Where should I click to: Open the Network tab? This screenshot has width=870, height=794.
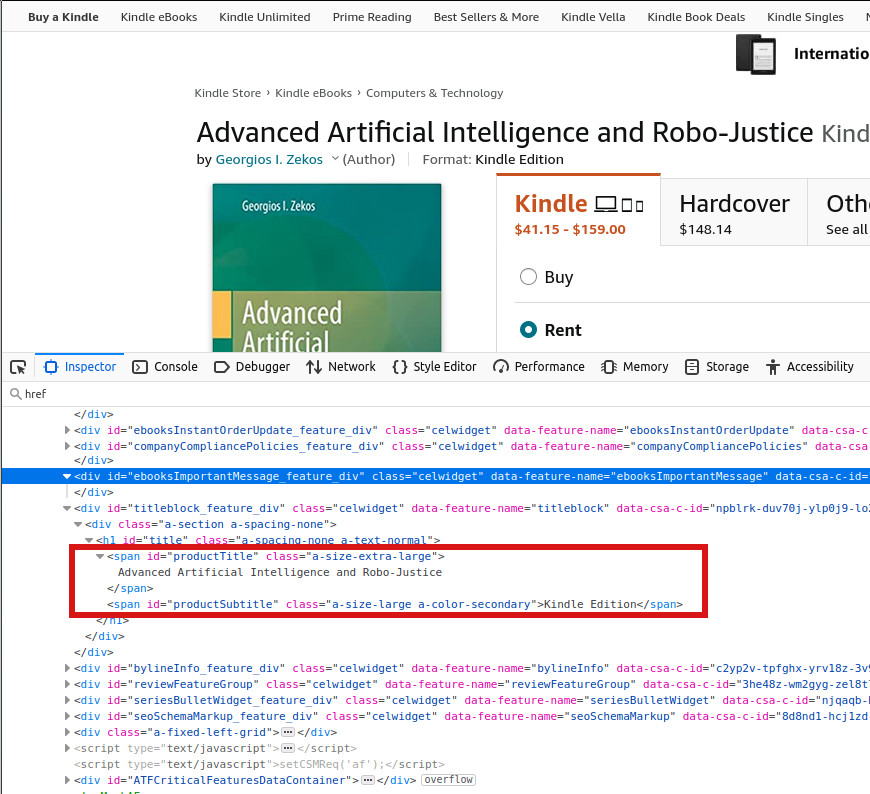(x=341, y=367)
